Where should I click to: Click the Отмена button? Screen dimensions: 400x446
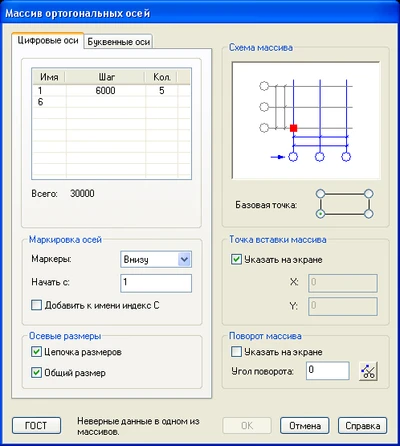click(x=305, y=426)
